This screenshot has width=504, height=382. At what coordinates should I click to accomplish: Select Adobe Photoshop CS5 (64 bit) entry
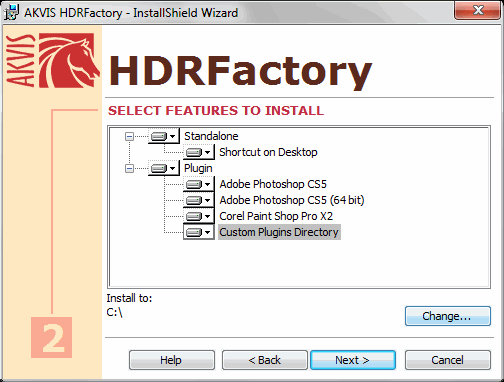click(292, 200)
